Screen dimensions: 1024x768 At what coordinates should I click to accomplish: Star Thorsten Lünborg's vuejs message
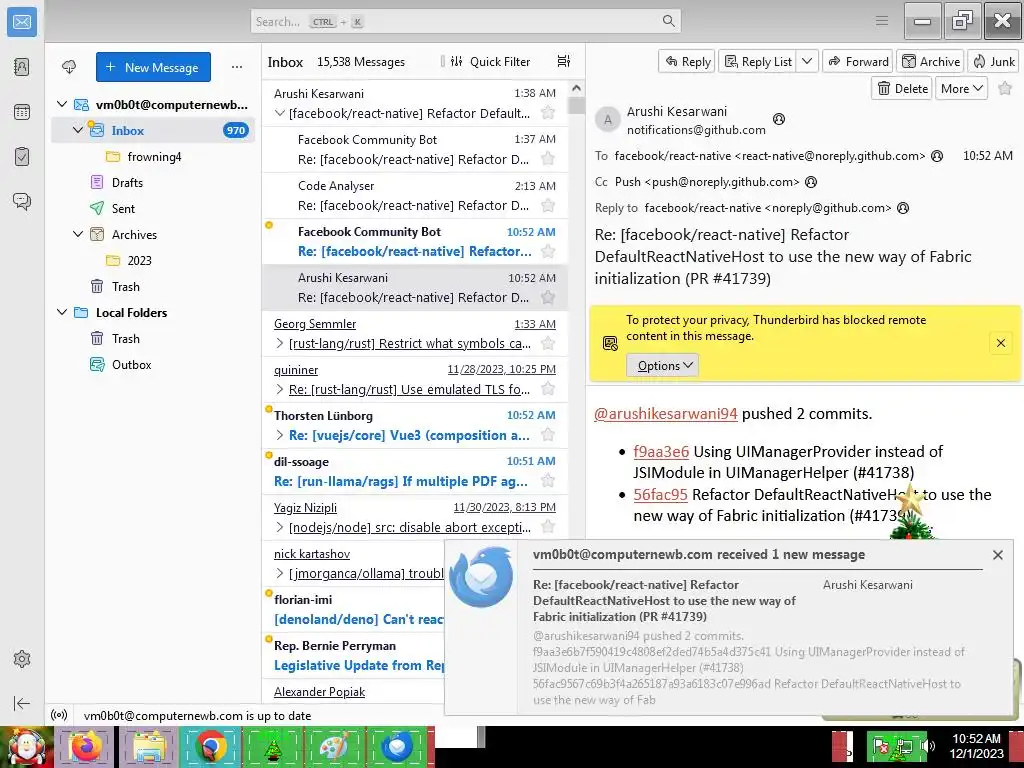coord(548,435)
